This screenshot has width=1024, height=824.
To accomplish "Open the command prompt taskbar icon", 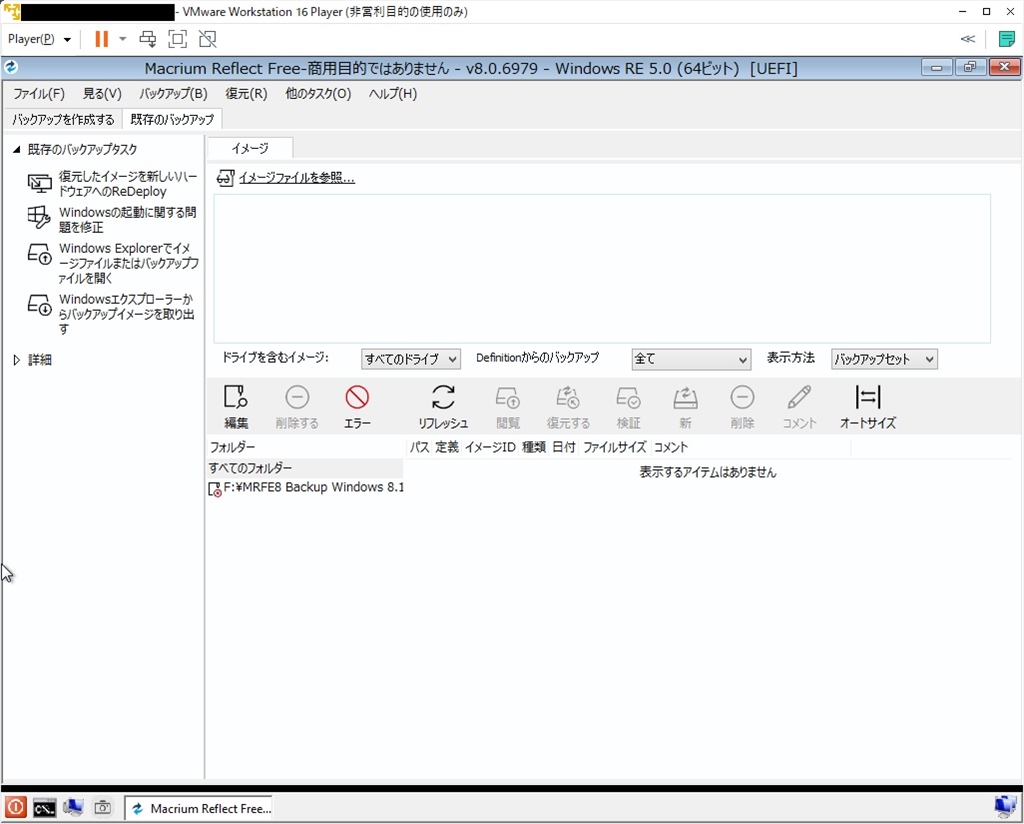I will tap(44, 808).
